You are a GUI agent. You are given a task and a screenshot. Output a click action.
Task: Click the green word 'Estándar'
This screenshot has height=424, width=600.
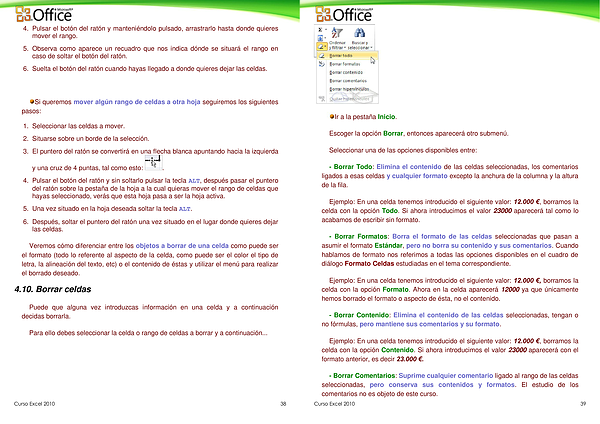pyautogui.click(x=388, y=246)
